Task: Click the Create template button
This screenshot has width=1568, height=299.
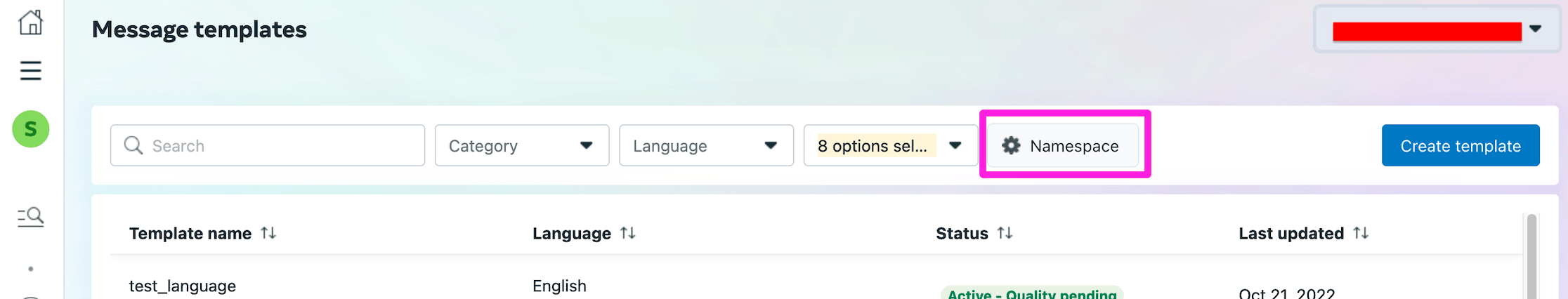Action: pyautogui.click(x=1460, y=145)
